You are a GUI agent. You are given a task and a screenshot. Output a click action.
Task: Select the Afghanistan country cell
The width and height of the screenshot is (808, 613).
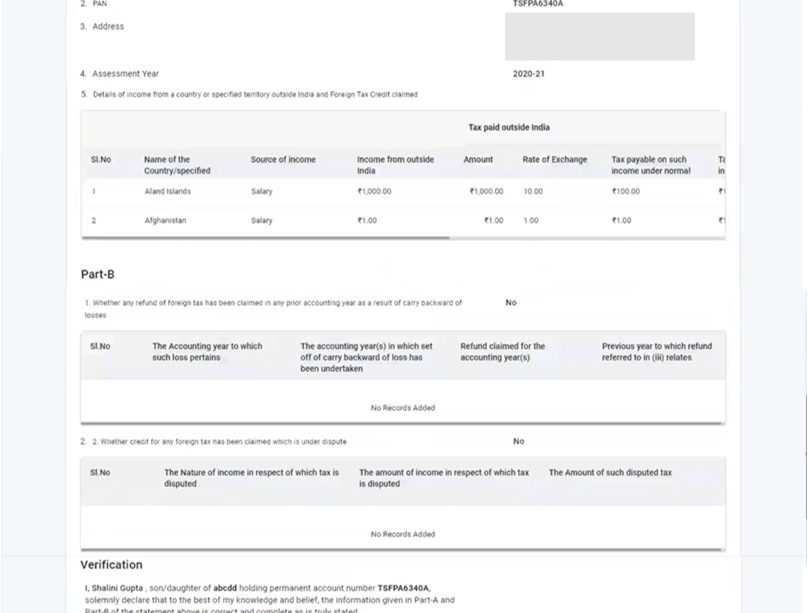tap(165, 220)
